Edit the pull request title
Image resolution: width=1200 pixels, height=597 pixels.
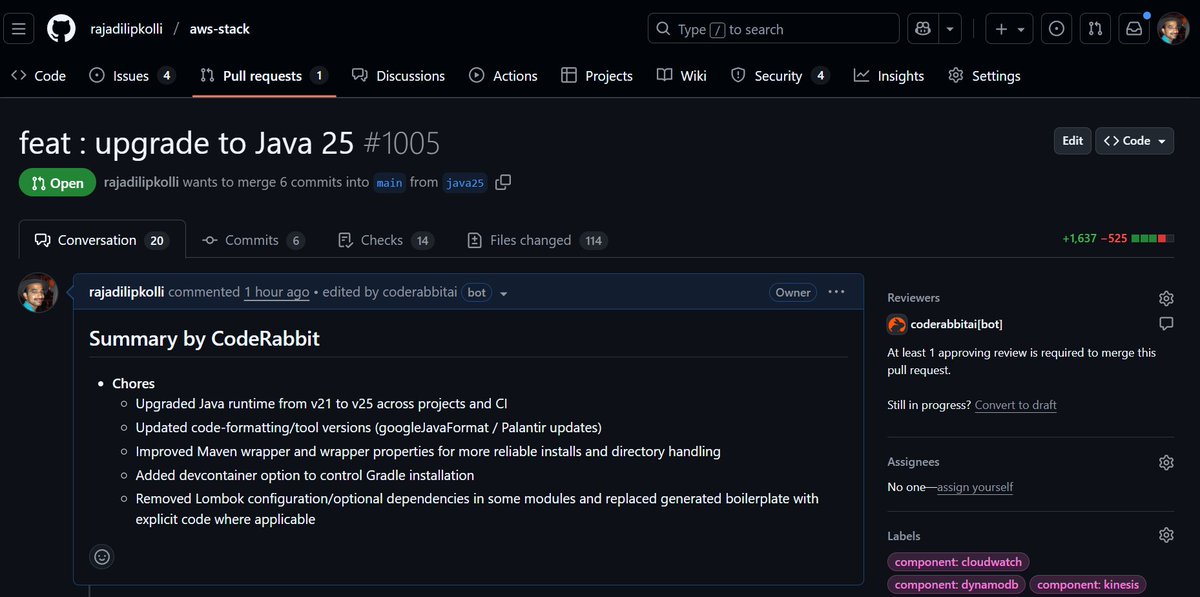(x=1073, y=141)
